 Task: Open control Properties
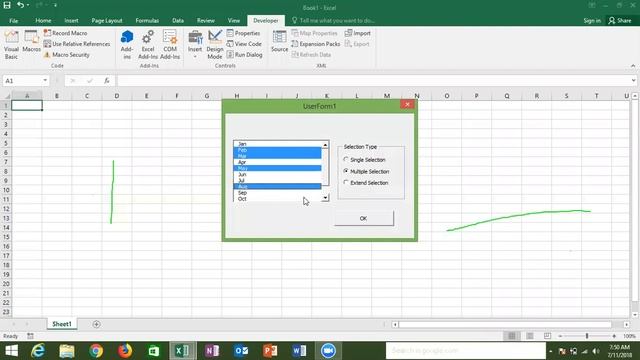click(243, 33)
